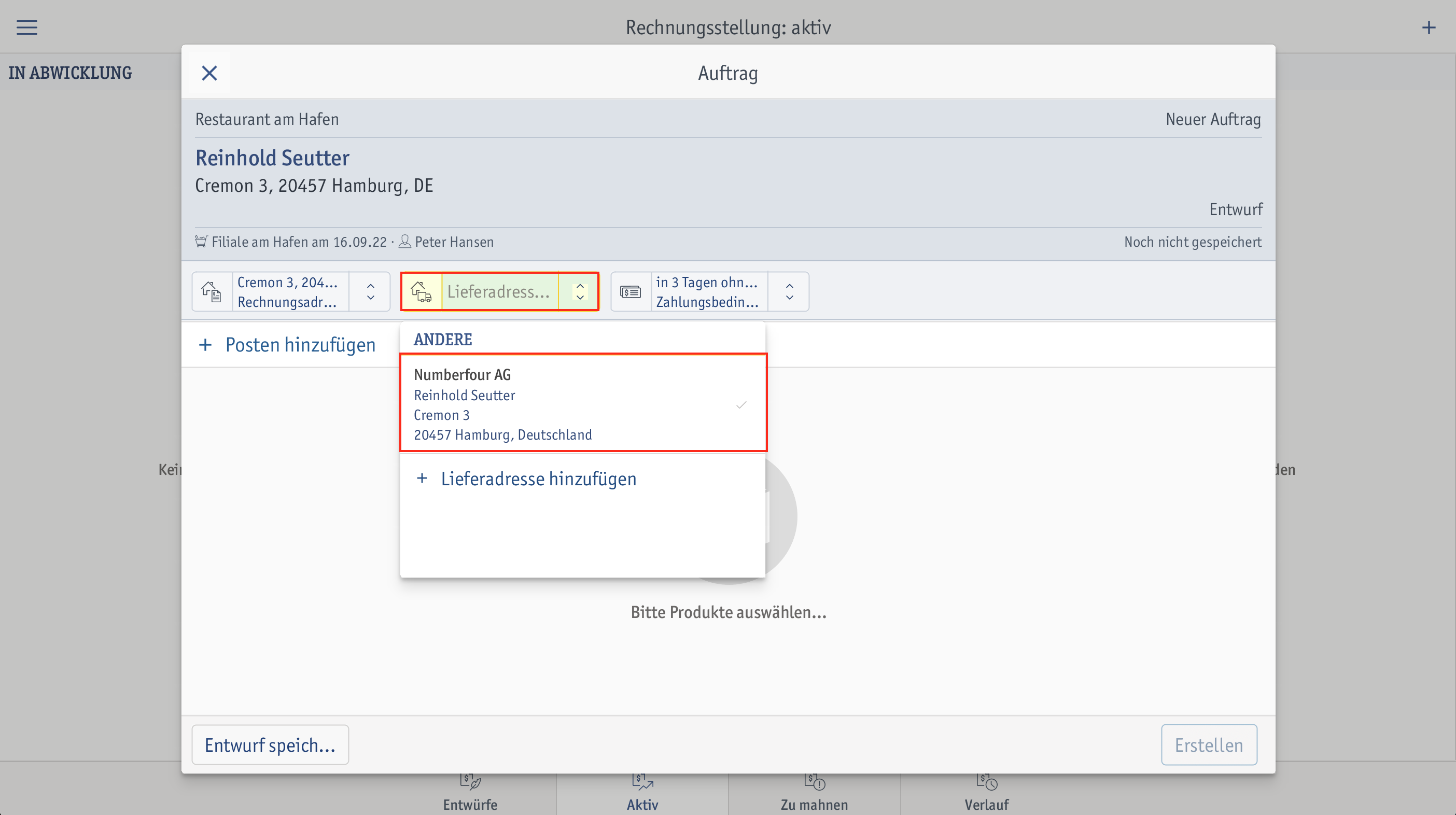Click the 'Neuer Auftrag' label
The height and width of the screenshot is (815, 1456).
click(x=1213, y=119)
